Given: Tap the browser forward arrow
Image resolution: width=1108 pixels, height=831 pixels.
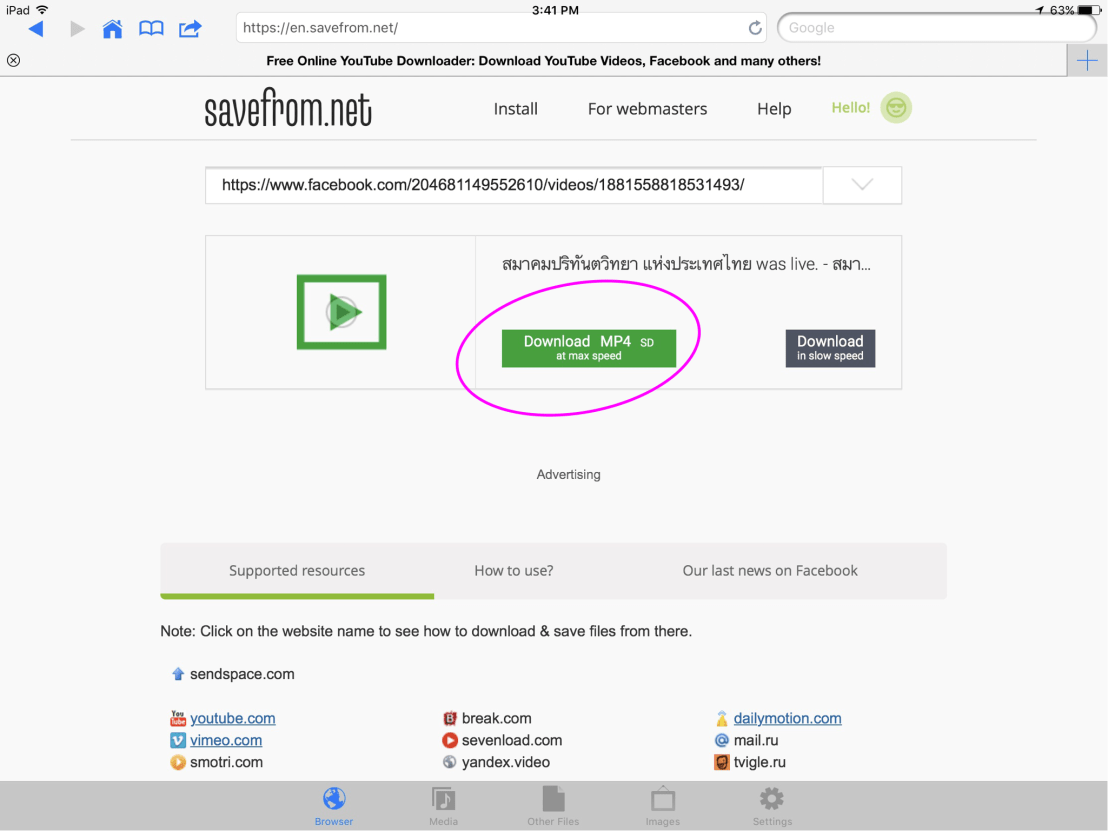Looking at the screenshot, I should click(x=77, y=29).
